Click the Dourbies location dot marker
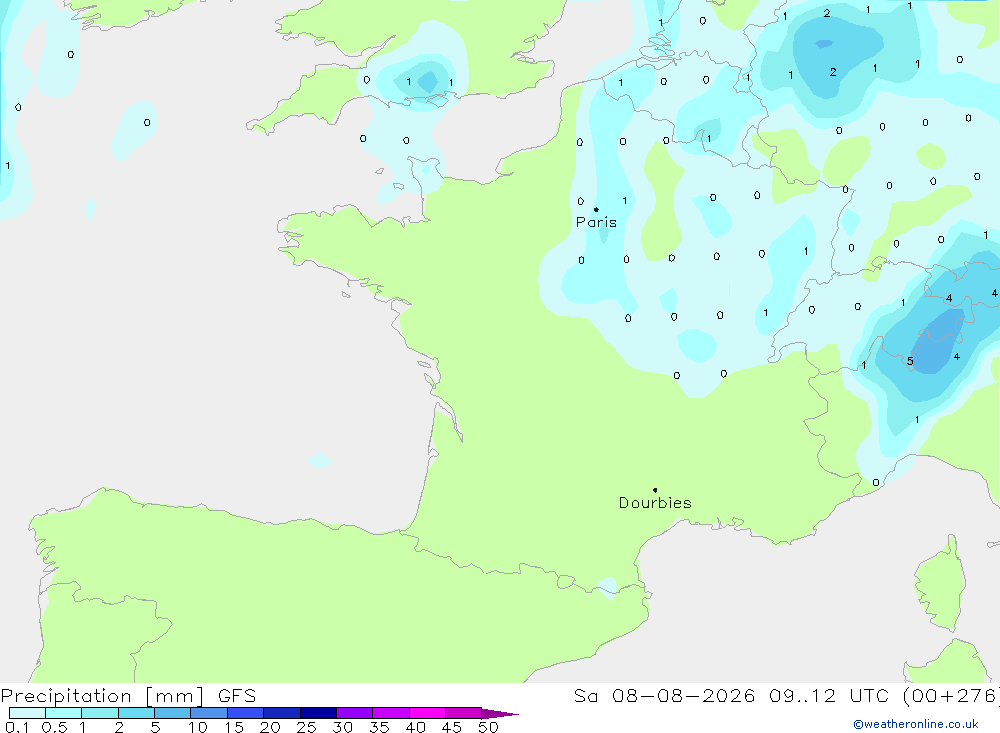1000x733 pixels. click(x=655, y=490)
